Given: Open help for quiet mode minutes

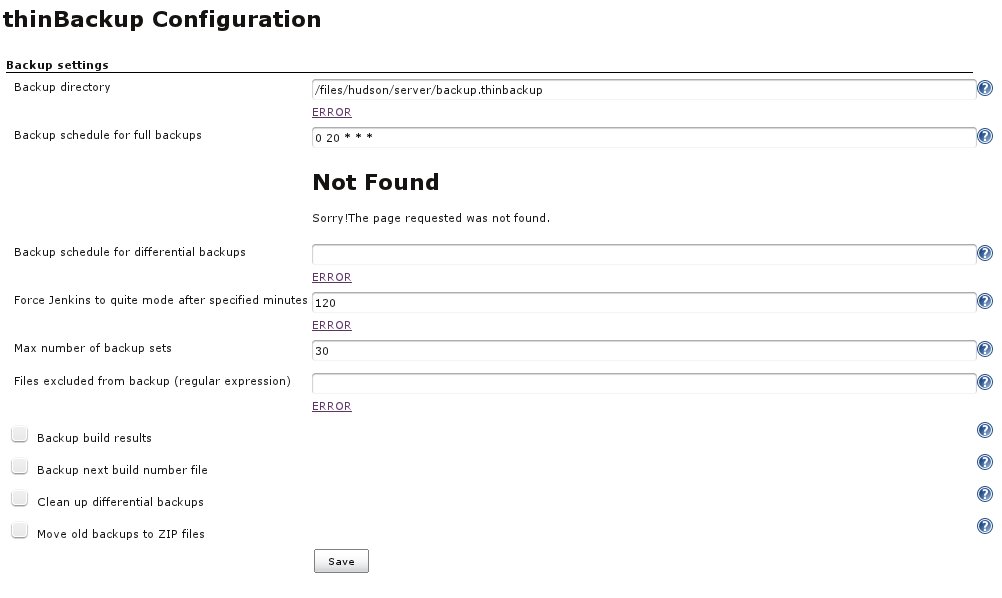Looking at the screenshot, I should pos(984,302).
